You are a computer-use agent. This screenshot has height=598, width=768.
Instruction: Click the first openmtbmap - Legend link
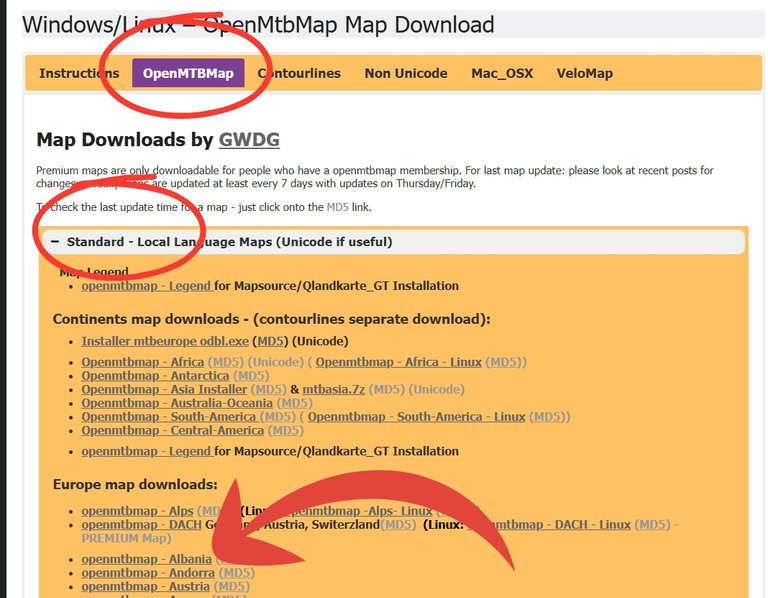tap(146, 286)
